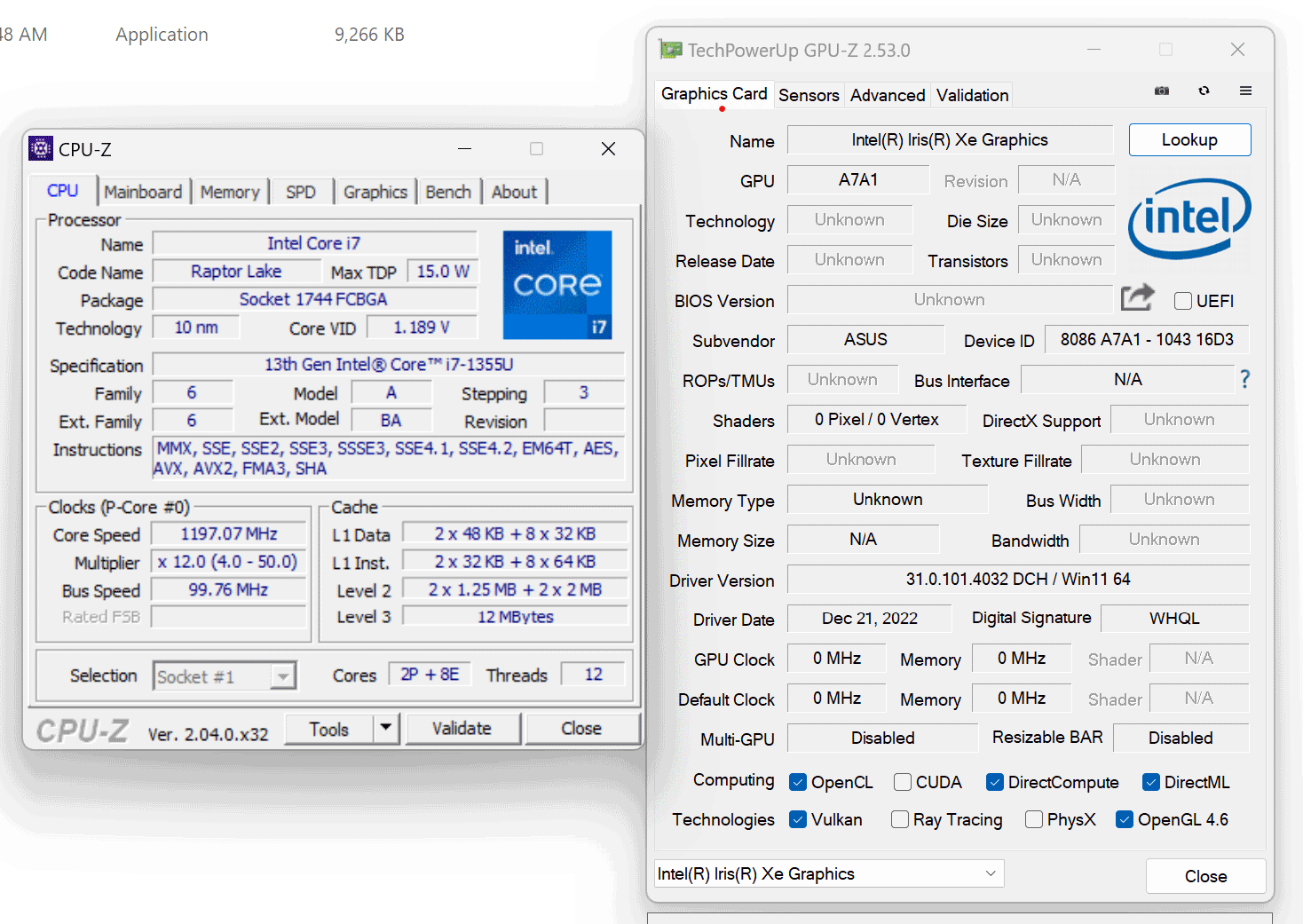Click the Validate button in CPU-Z

(462, 728)
